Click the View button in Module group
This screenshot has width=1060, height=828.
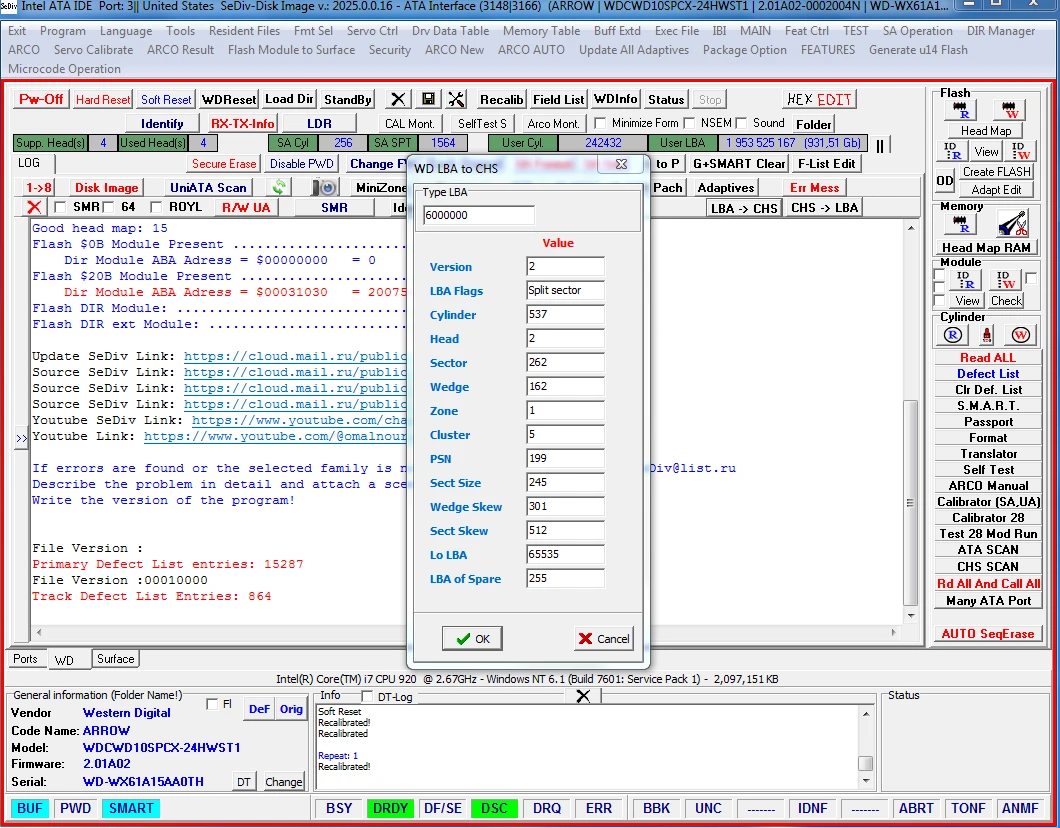tap(967, 301)
